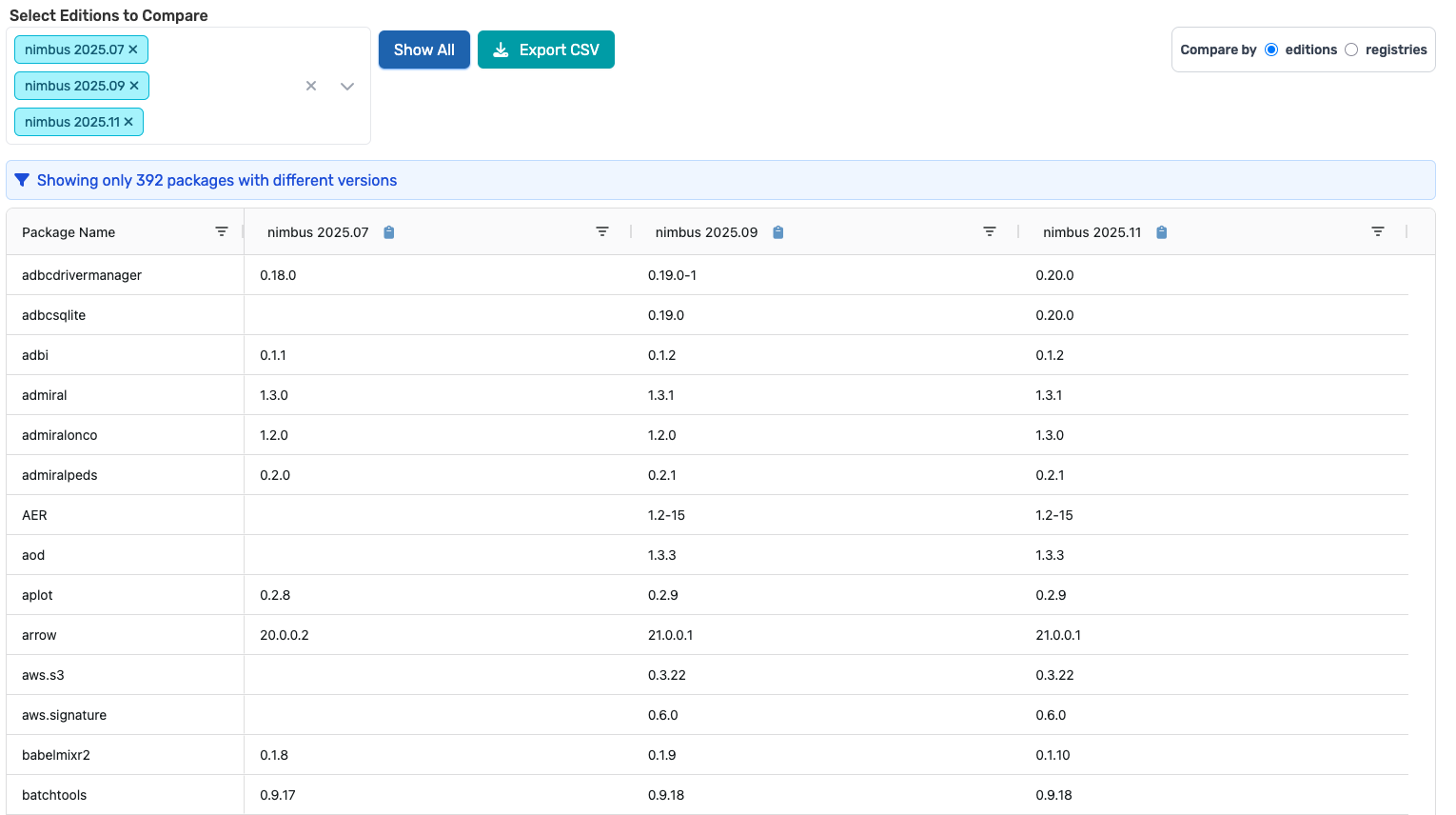
Task: Sort by the Package Name column header
Action: (69, 232)
